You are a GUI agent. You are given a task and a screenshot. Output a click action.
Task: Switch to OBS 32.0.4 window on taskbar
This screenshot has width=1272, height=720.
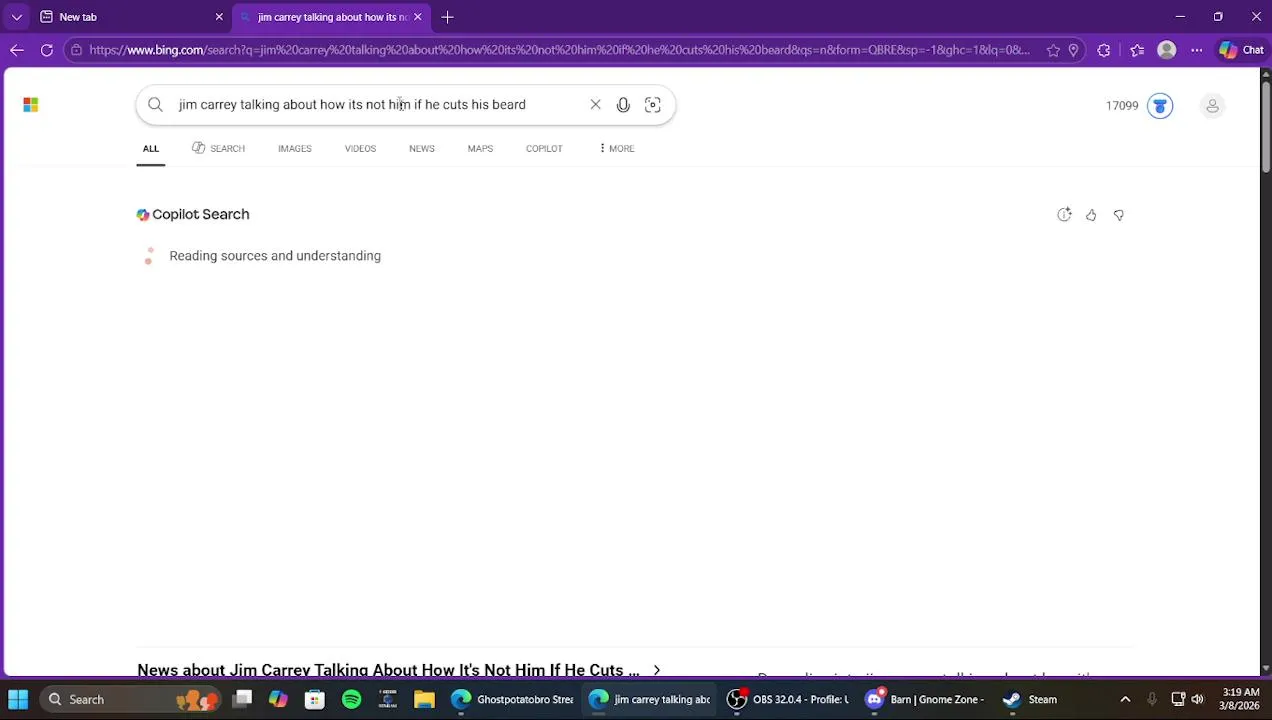tap(788, 700)
